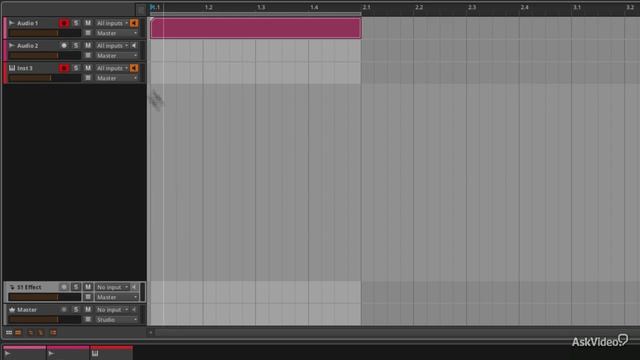Screen dimensions: 640x360
Task: Open Master output dropdown on Audio 2
Action: 117,56
